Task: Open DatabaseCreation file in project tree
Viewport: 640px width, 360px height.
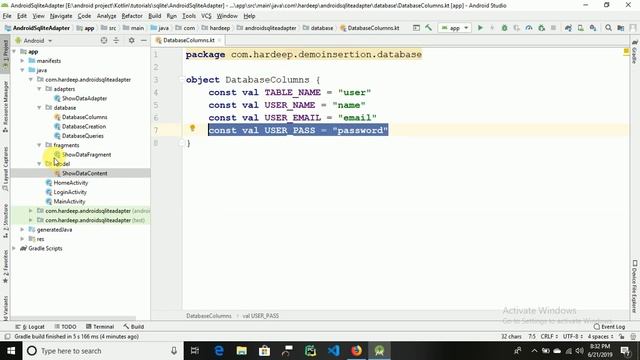Action: 84,127
